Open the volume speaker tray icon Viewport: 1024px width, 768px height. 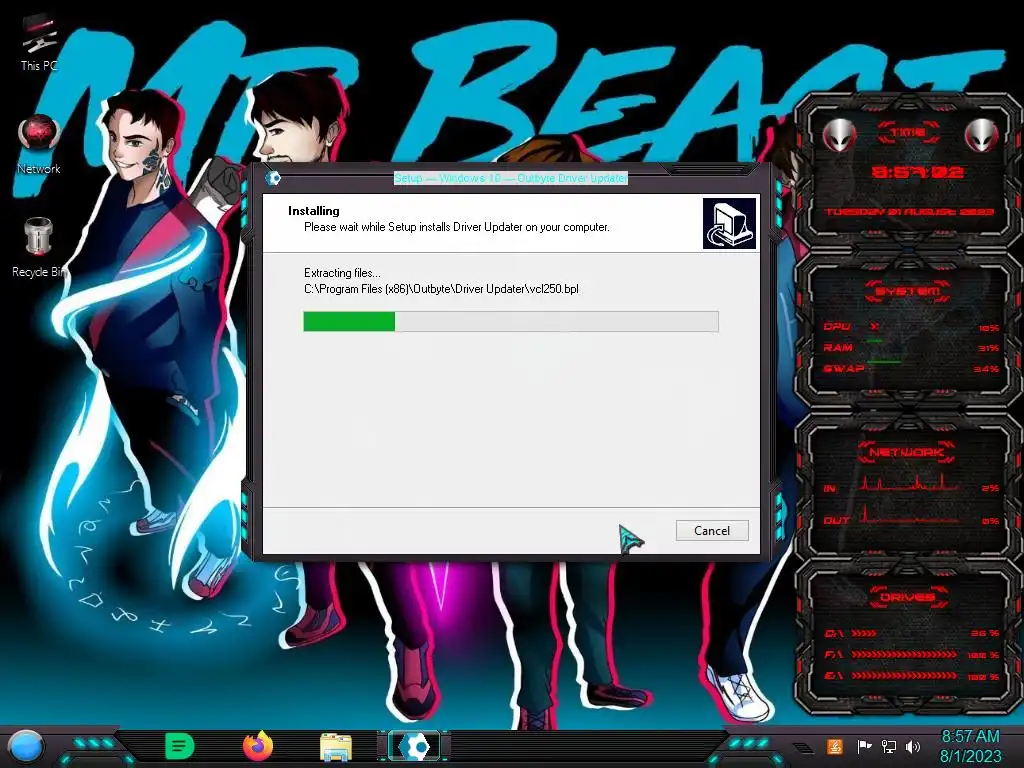point(913,746)
